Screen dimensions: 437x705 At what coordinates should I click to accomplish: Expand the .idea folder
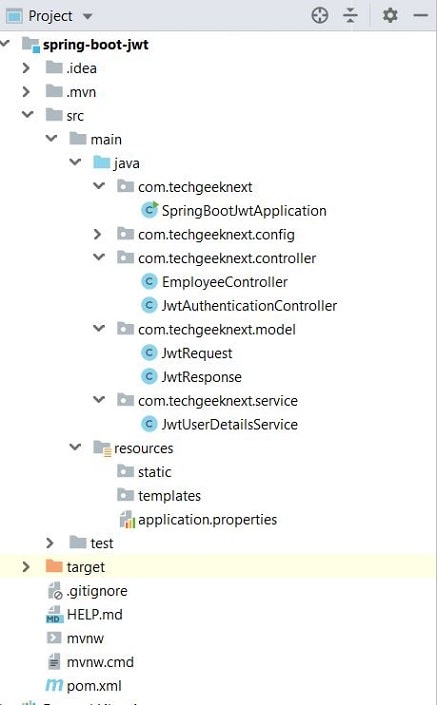[x=26, y=68]
